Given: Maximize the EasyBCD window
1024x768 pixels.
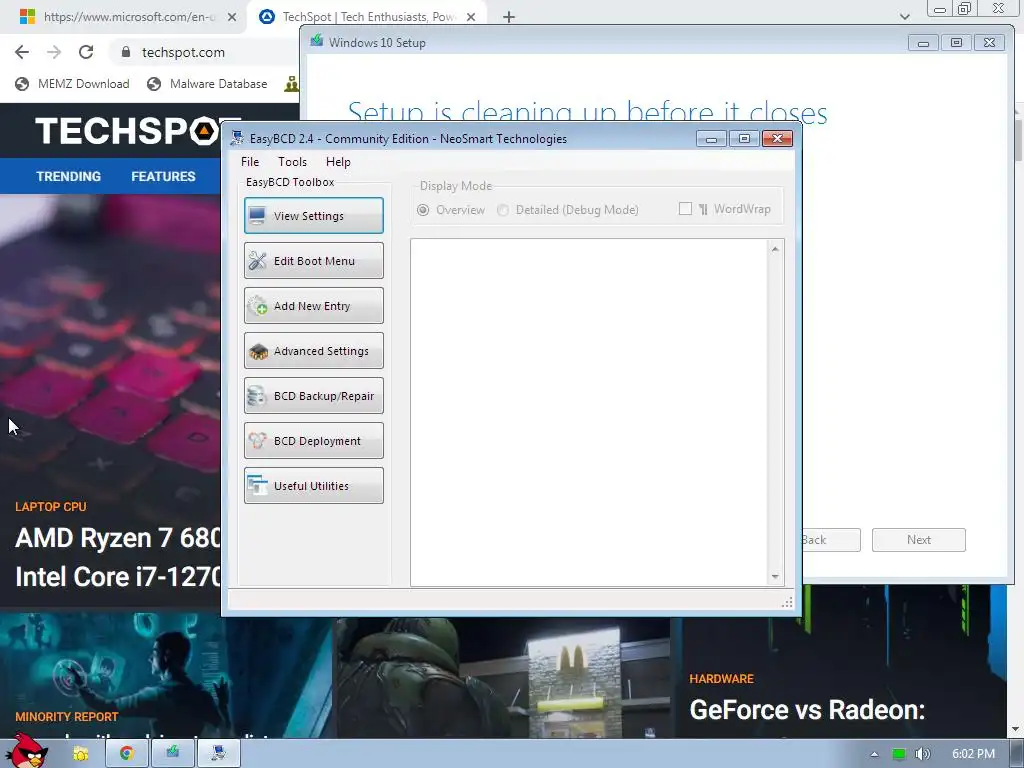Looking at the screenshot, I should pyautogui.click(x=744, y=138).
